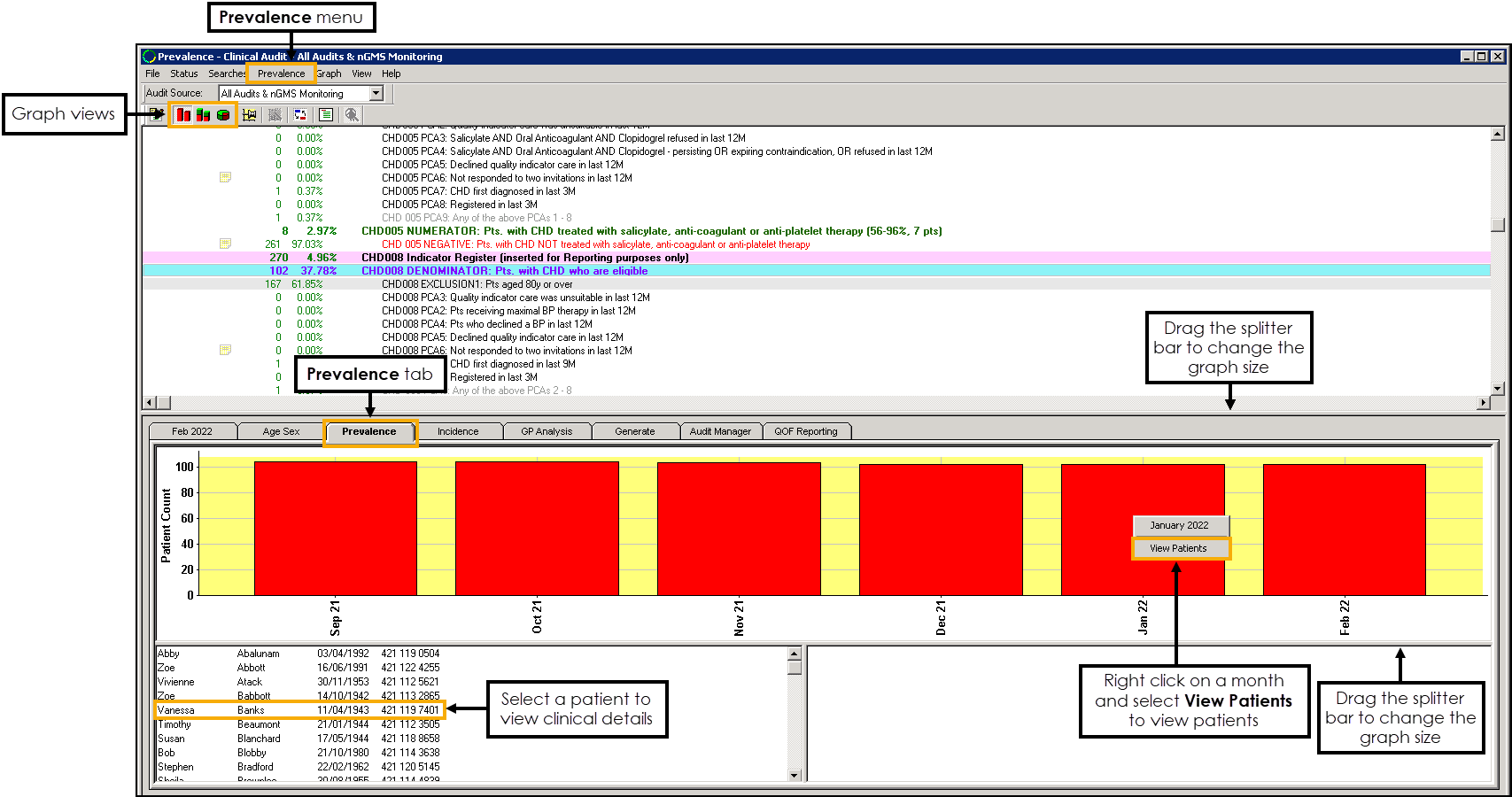Click the note icon beside CHD005 PCA6 row
1512x797 pixels.
pyautogui.click(x=225, y=178)
